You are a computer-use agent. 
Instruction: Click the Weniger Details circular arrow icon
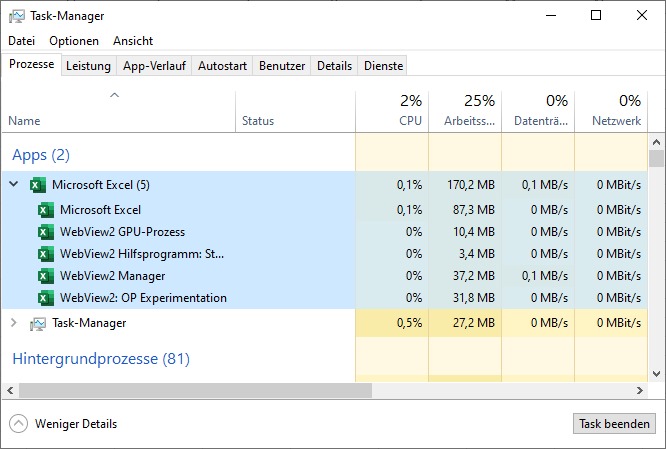(18, 424)
